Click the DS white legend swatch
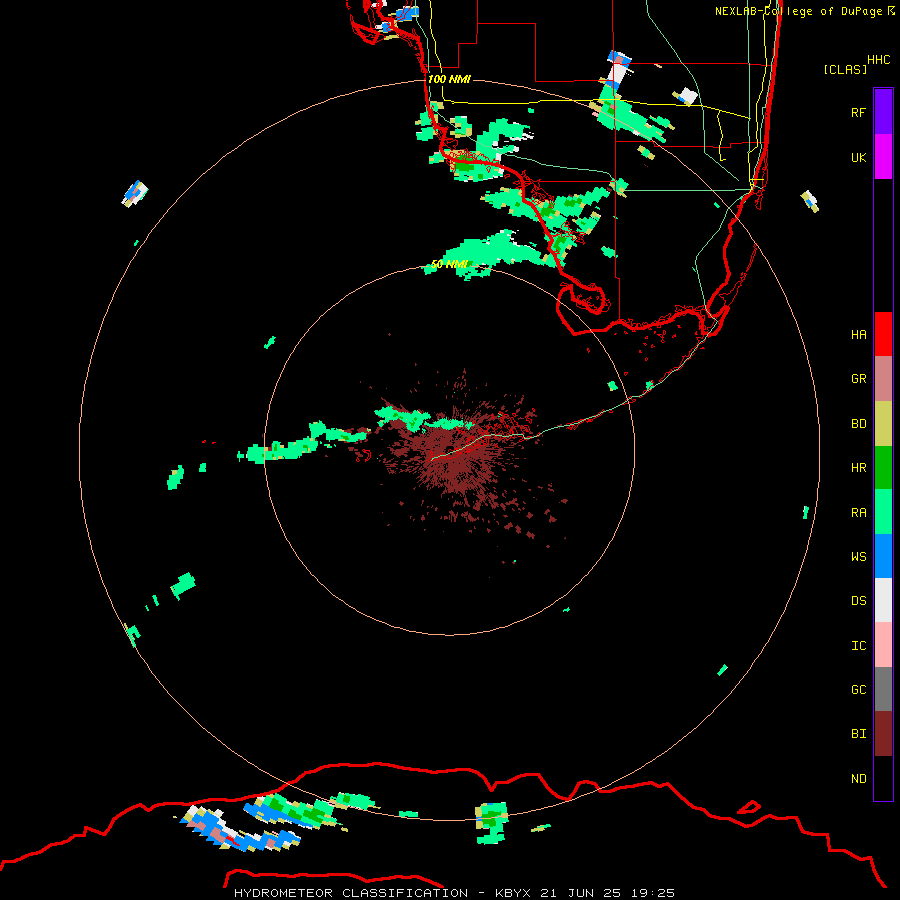The height and width of the screenshot is (900, 900). coord(883,600)
